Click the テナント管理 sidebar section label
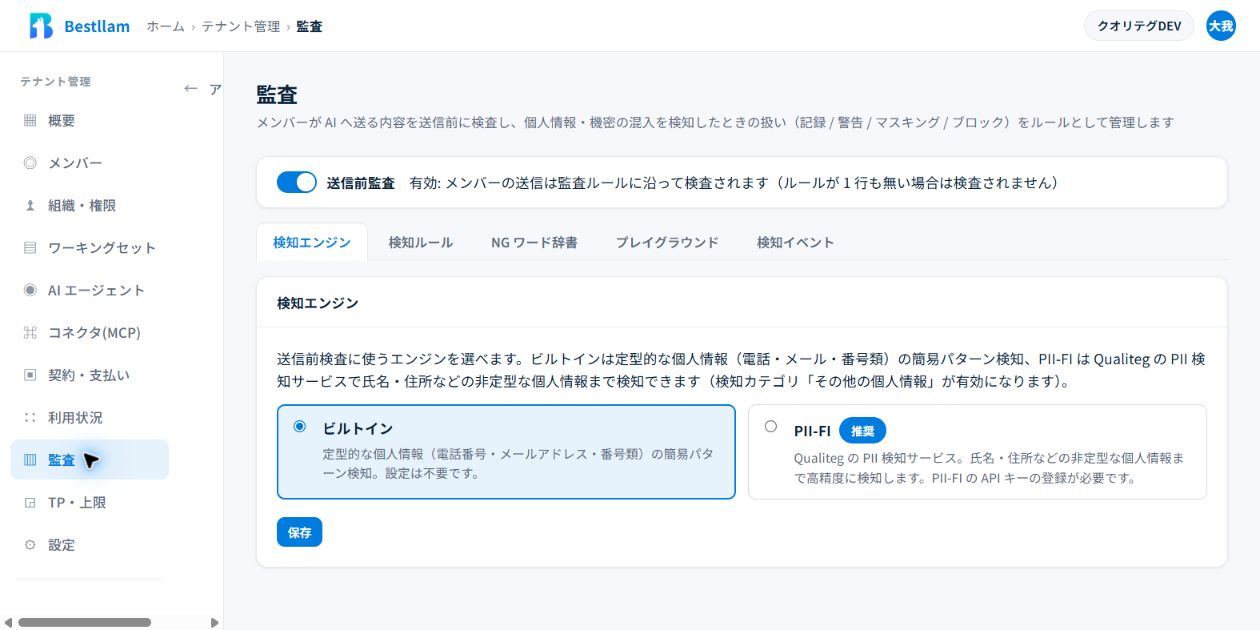Viewport: 1260px width, 630px height. [x=55, y=82]
